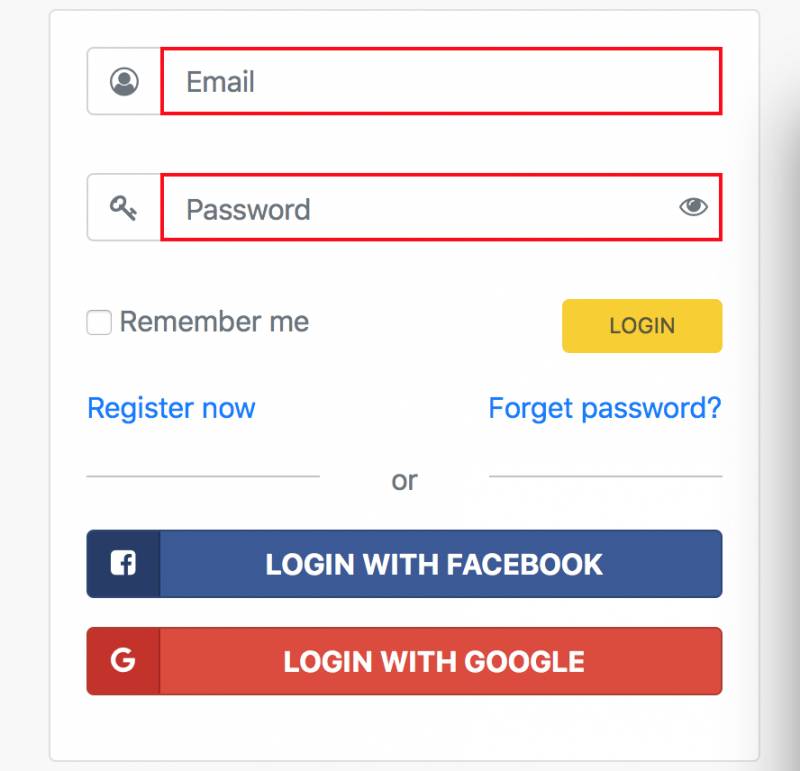
Task: Follow the Forget password? link
Action: tap(604, 408)
